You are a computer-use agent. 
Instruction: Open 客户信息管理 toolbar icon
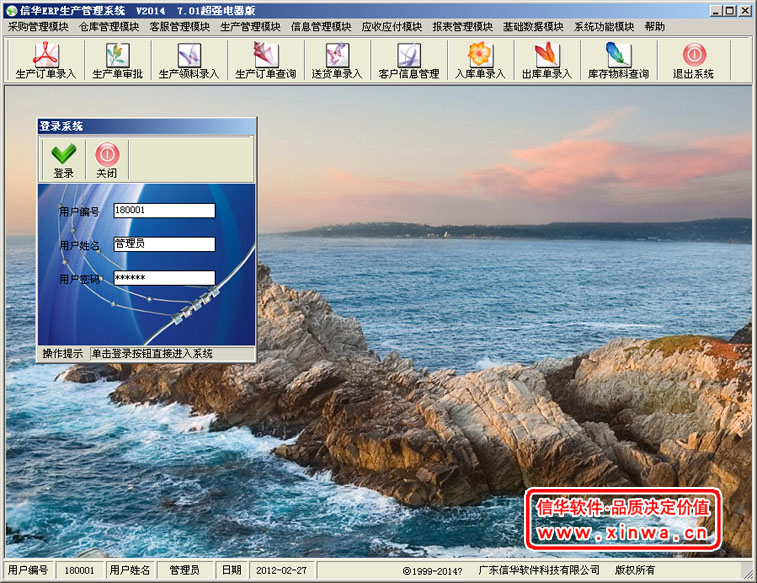[x=409, y=60]
